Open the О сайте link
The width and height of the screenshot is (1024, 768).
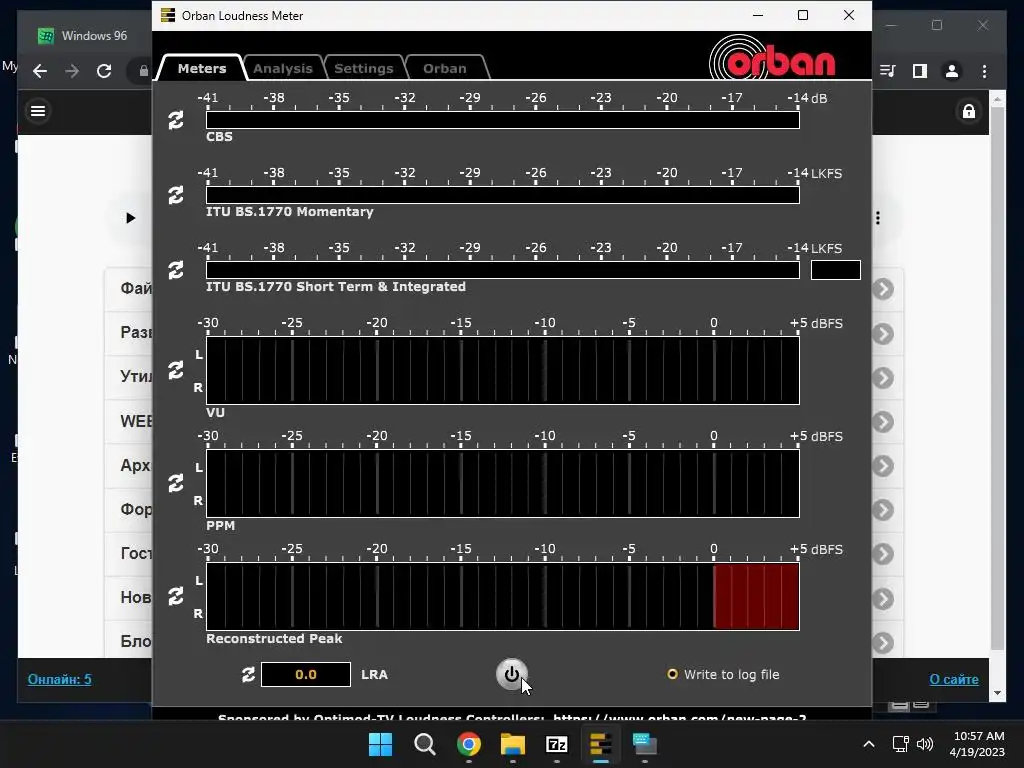[953, 679]
